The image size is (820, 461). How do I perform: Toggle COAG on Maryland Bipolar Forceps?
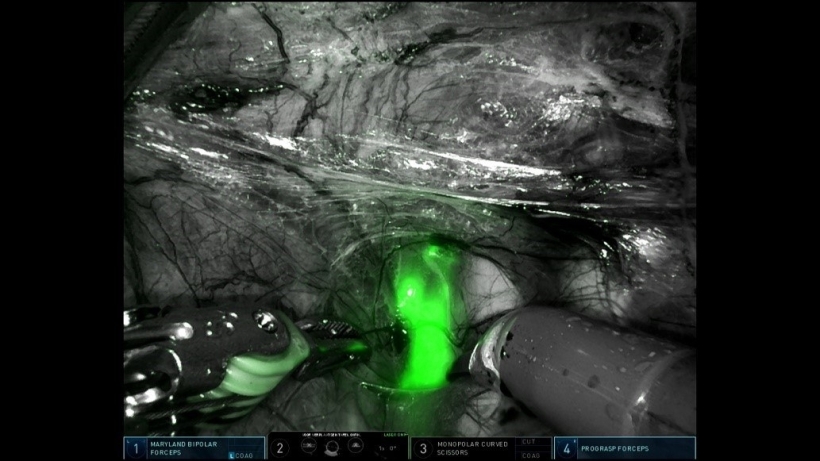point(242,455)
